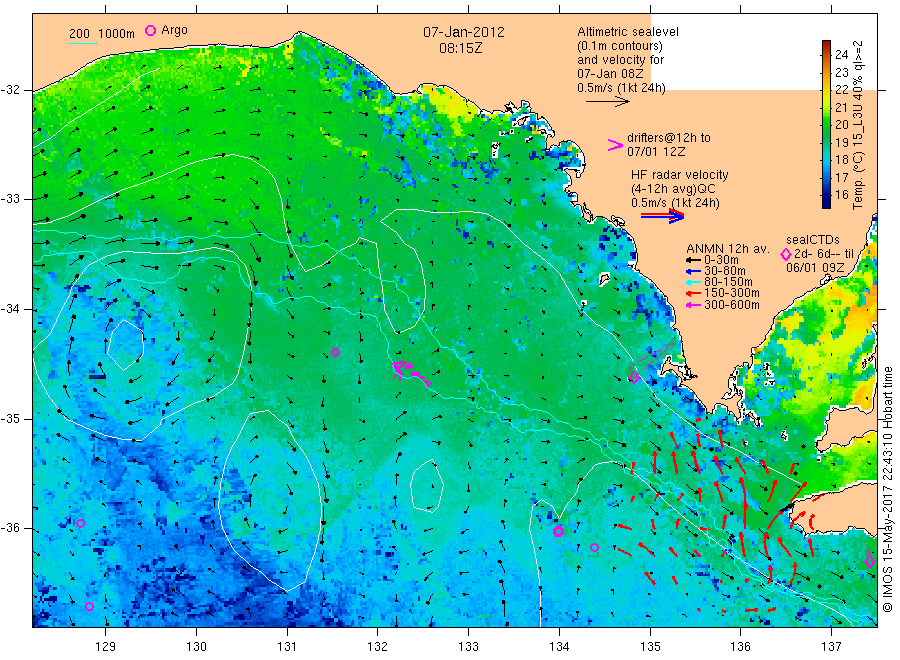Image resolution: width=900 pixels, height=660 pixels.
Task: Click the colour bar label '24'
Action: (841, 55)
